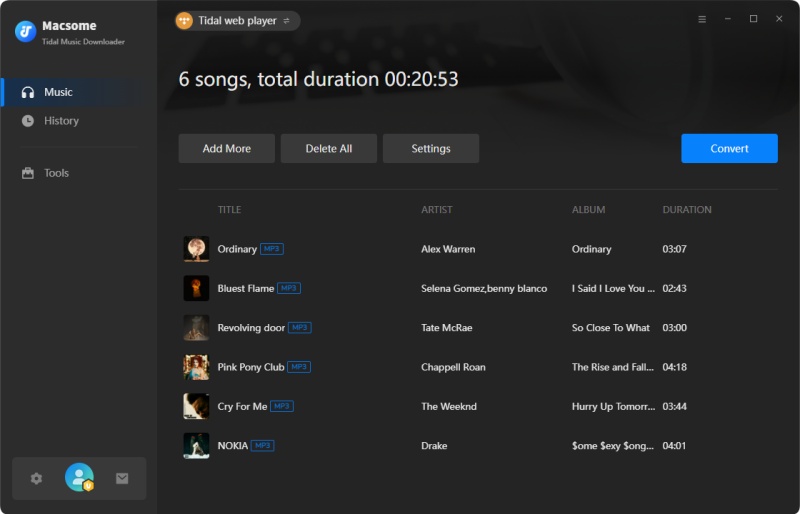The width and height of the screenshot is (800, 514).
Task: Maximize the Macsome window
Action: (753, 19)
